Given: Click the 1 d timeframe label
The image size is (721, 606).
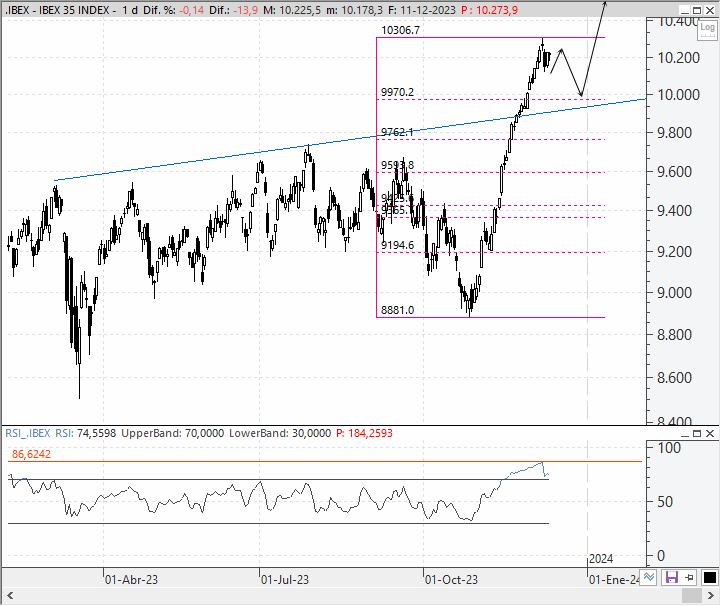Looking at the screenshot, I should tap(130, 10).
